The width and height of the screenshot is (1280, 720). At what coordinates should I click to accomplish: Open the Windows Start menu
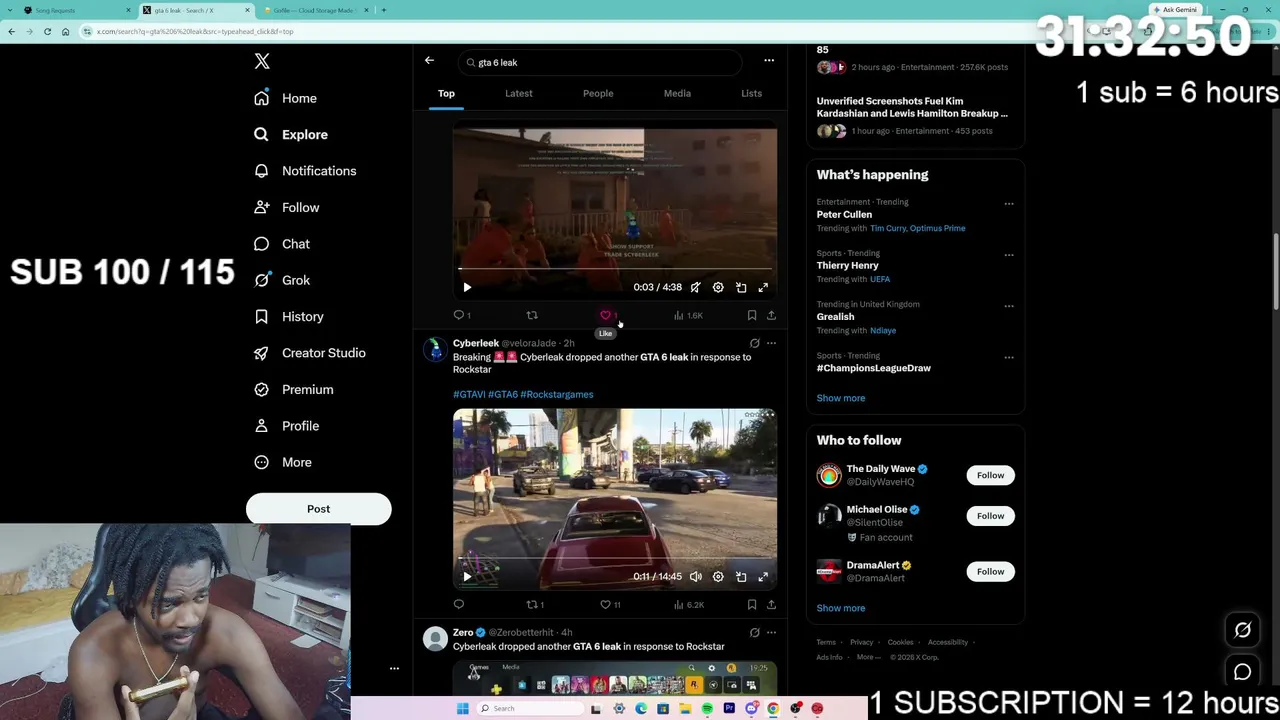pos(462,708)
